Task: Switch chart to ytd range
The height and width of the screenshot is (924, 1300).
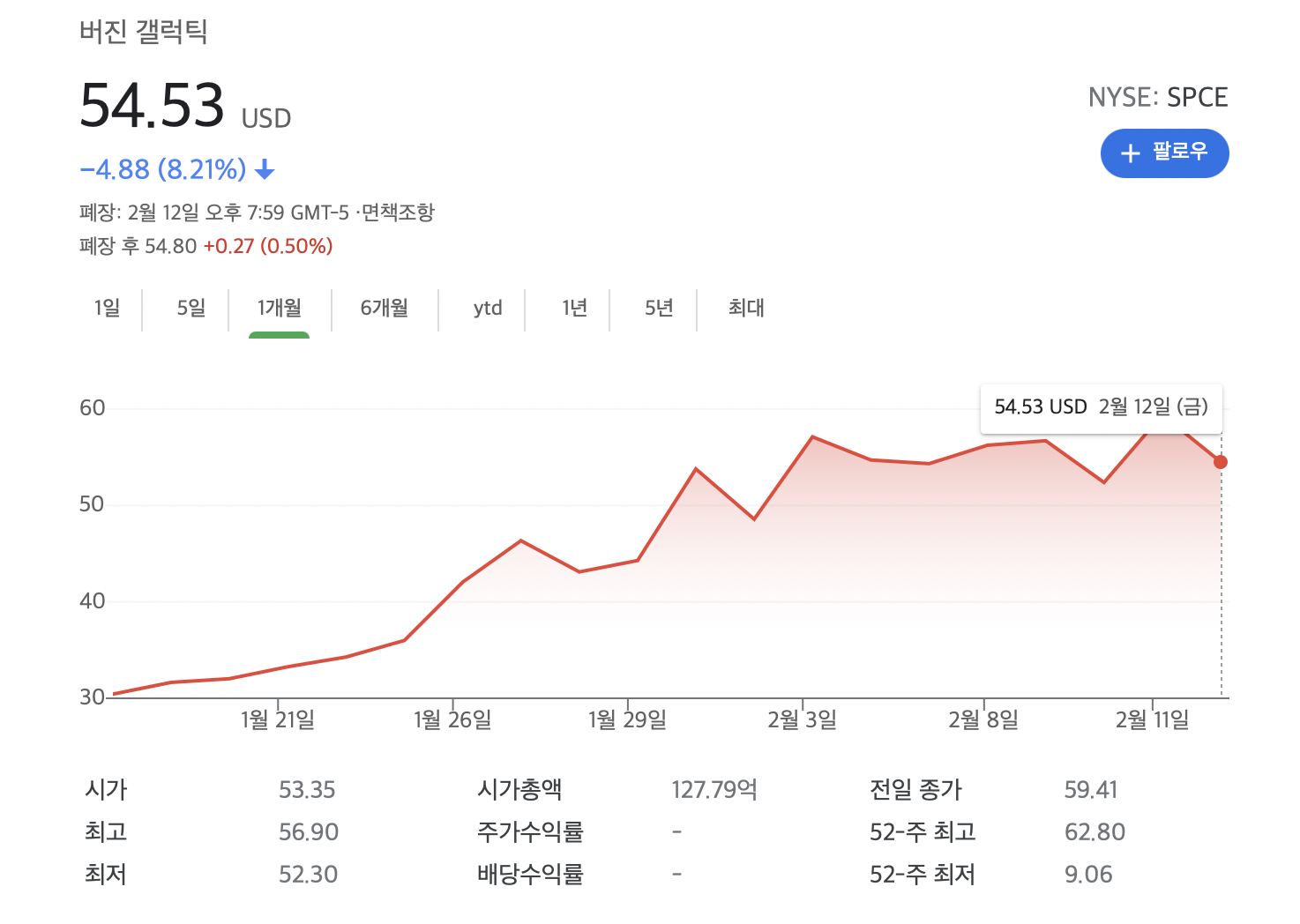Action: 487,308
